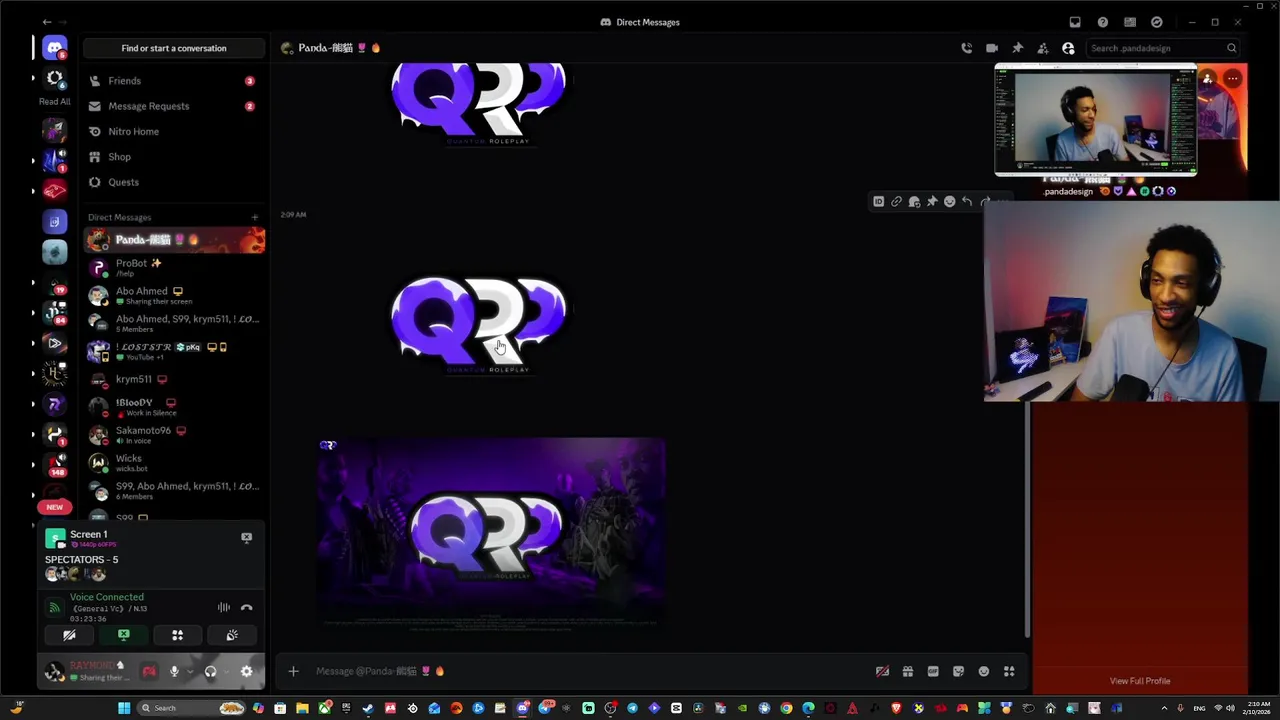The width and height of the screenshot is (1280, 720).
Task: Start a video call with Panda
Action: [992, 48]
